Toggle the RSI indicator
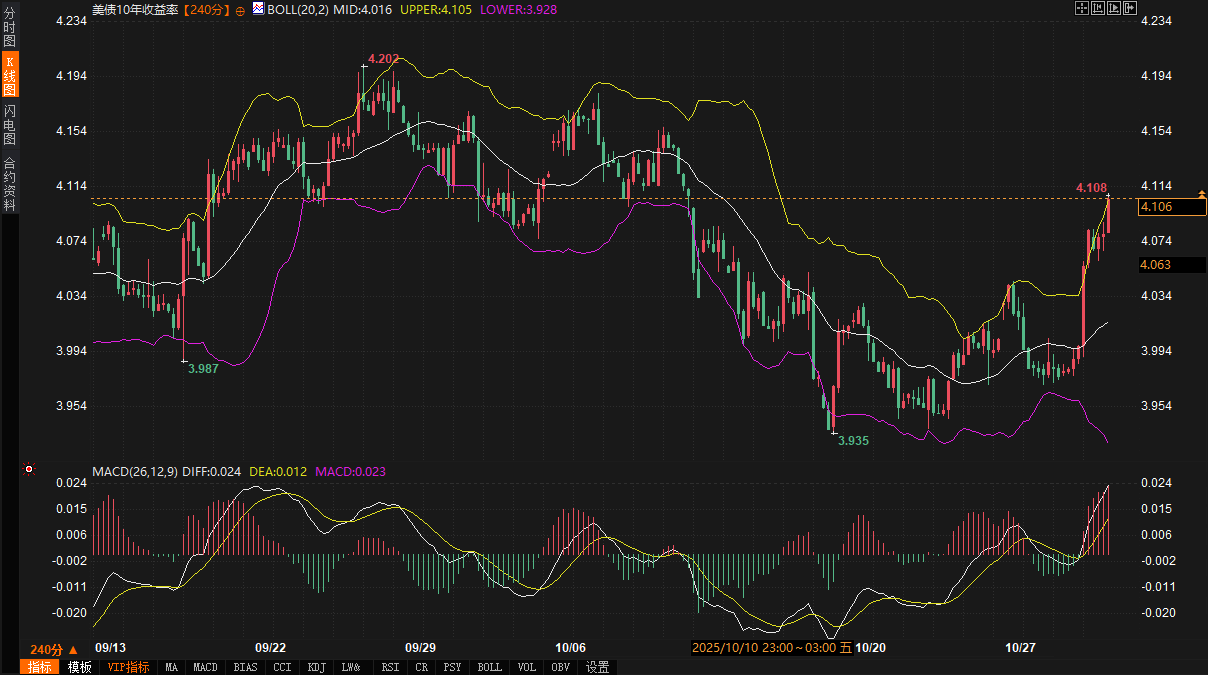This screenshot has height=675, width=1208. [x=390, y=667]
